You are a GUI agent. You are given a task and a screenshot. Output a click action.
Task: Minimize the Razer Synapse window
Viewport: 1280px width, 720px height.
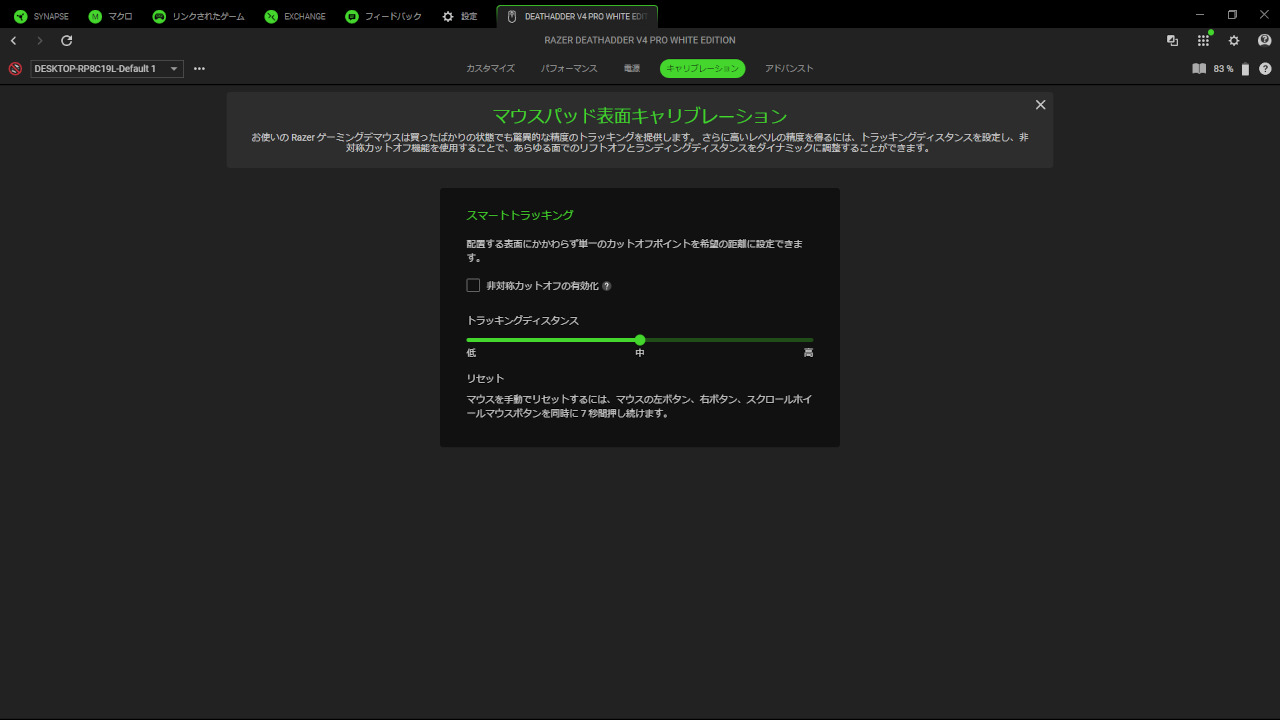pos(1201,14)
